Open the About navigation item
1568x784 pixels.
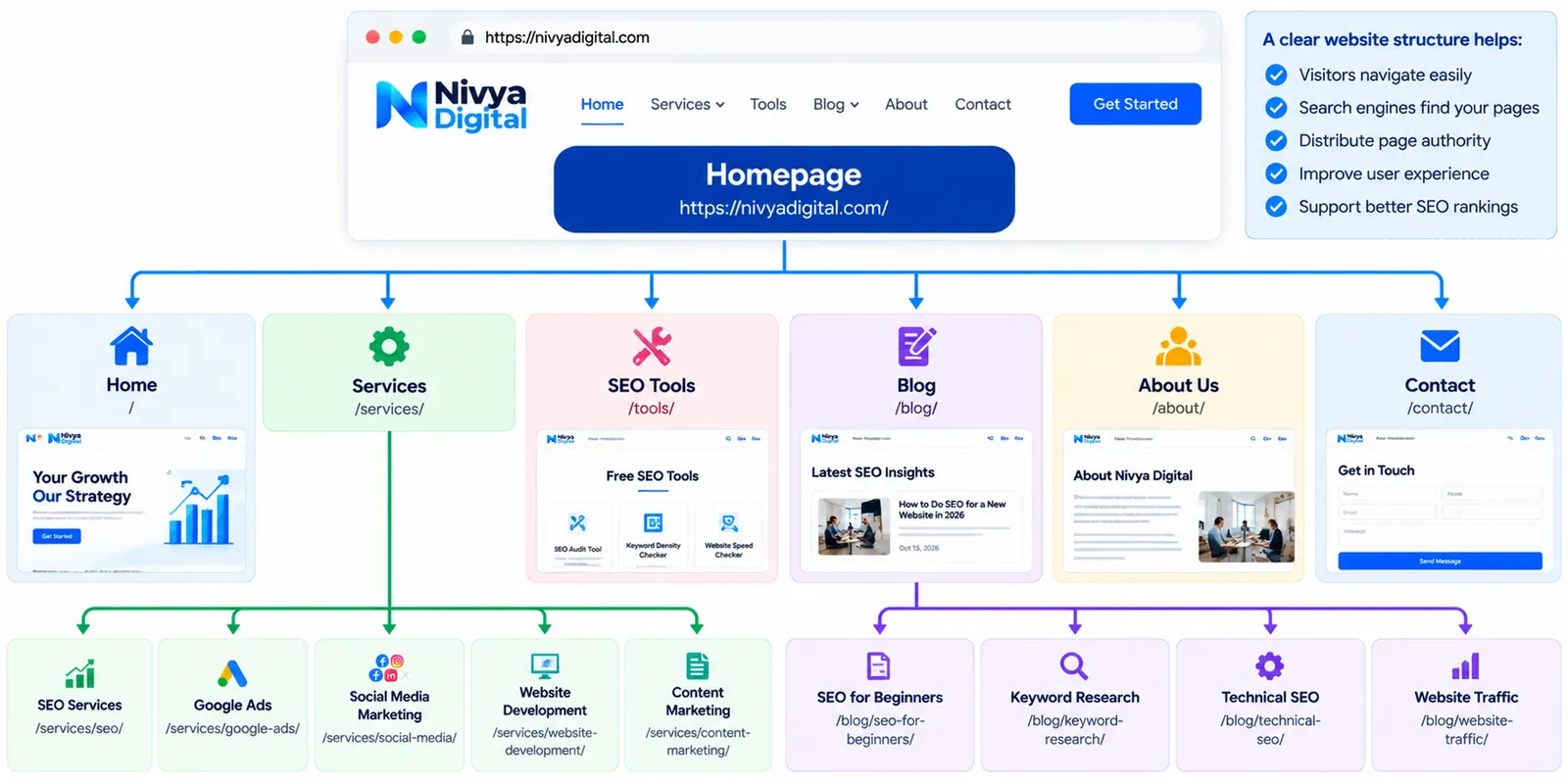906,104
